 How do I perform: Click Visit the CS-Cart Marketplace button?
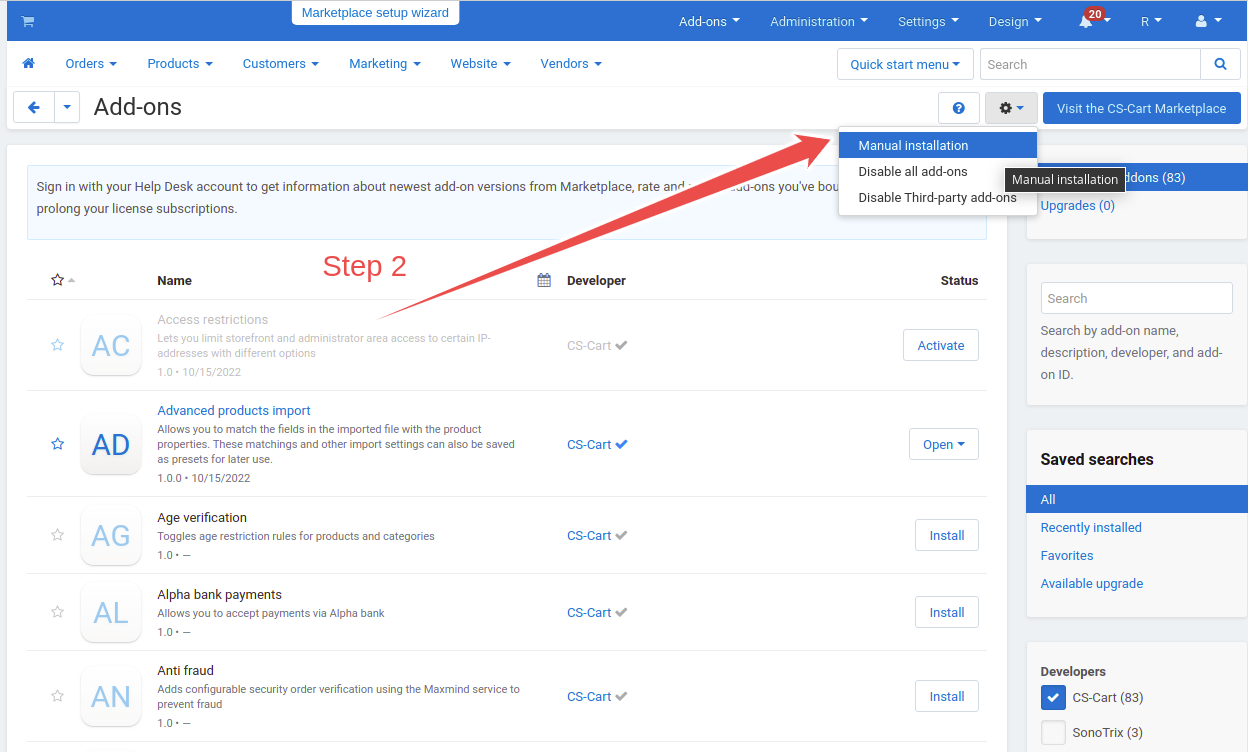1141,108
